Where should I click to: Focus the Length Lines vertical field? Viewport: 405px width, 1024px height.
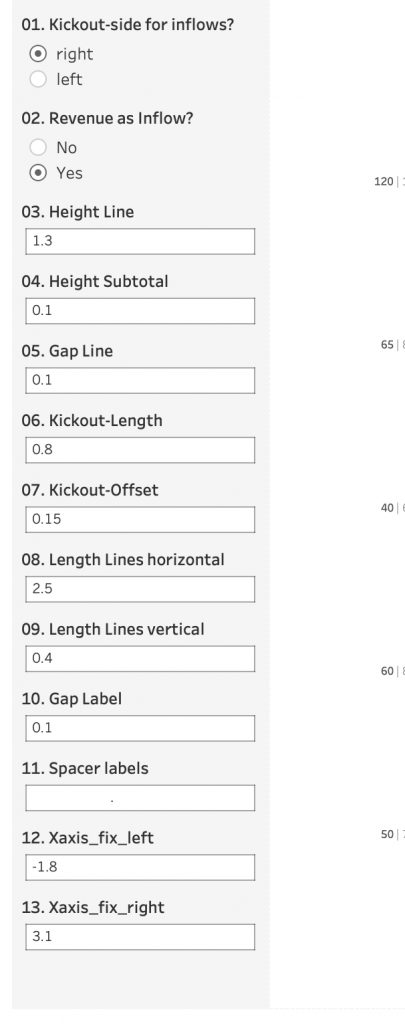[x=140, y=658]
